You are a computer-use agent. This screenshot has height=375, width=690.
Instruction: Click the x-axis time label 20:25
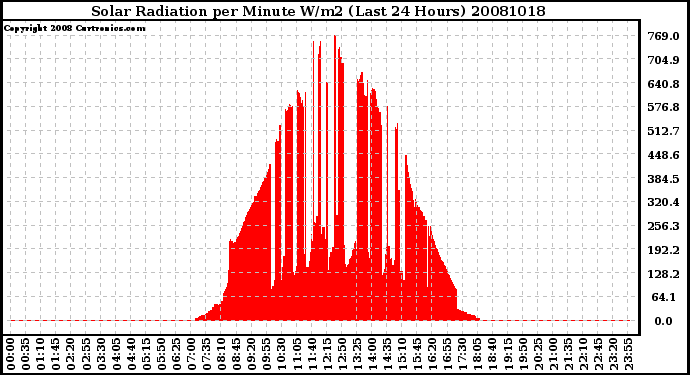tap(538, 354)
